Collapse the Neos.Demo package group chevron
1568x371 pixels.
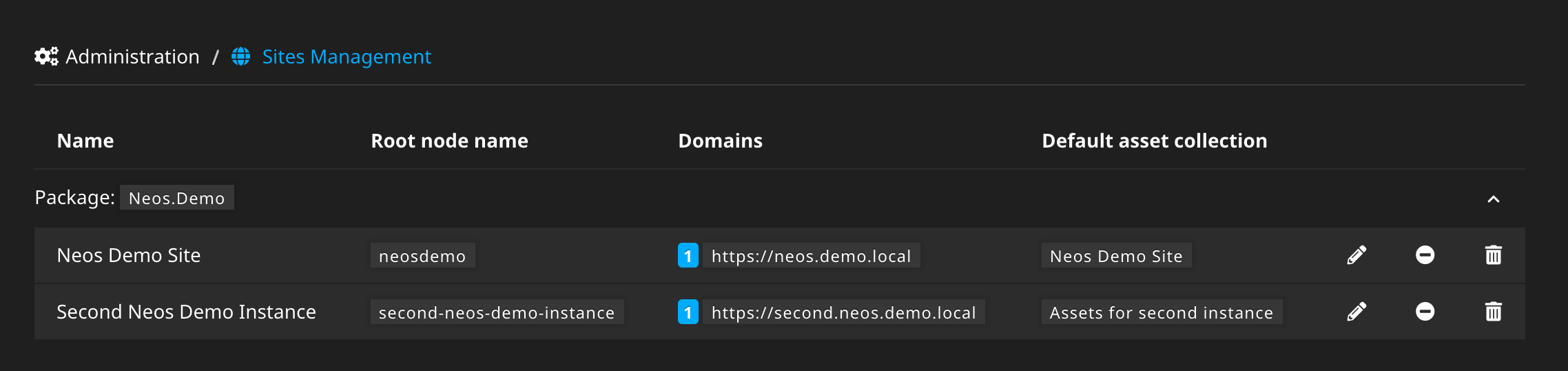[x=1493, y=199]
